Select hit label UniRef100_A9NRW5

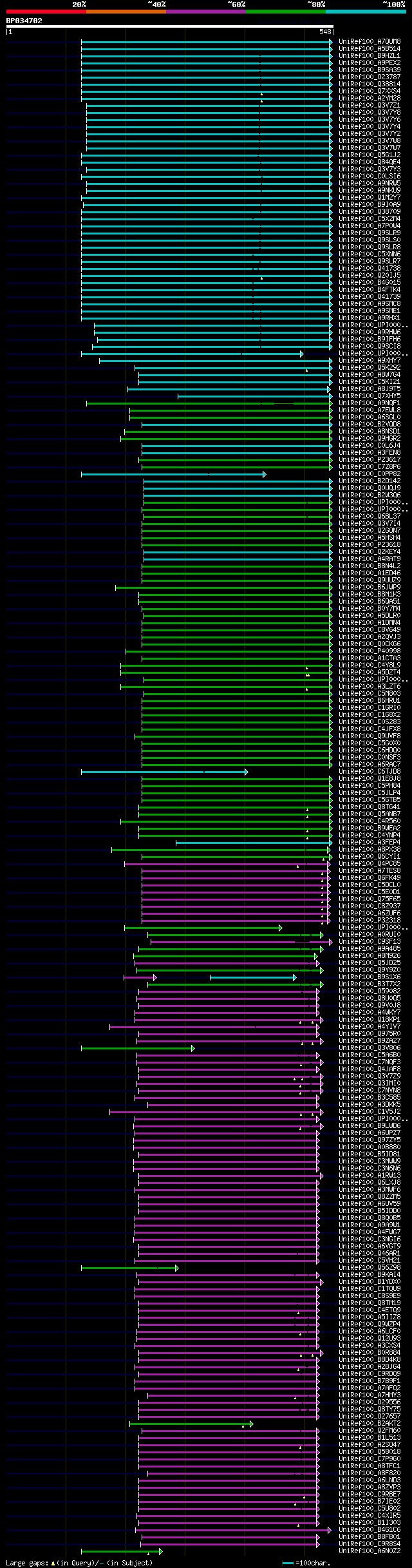click(370, 184)
